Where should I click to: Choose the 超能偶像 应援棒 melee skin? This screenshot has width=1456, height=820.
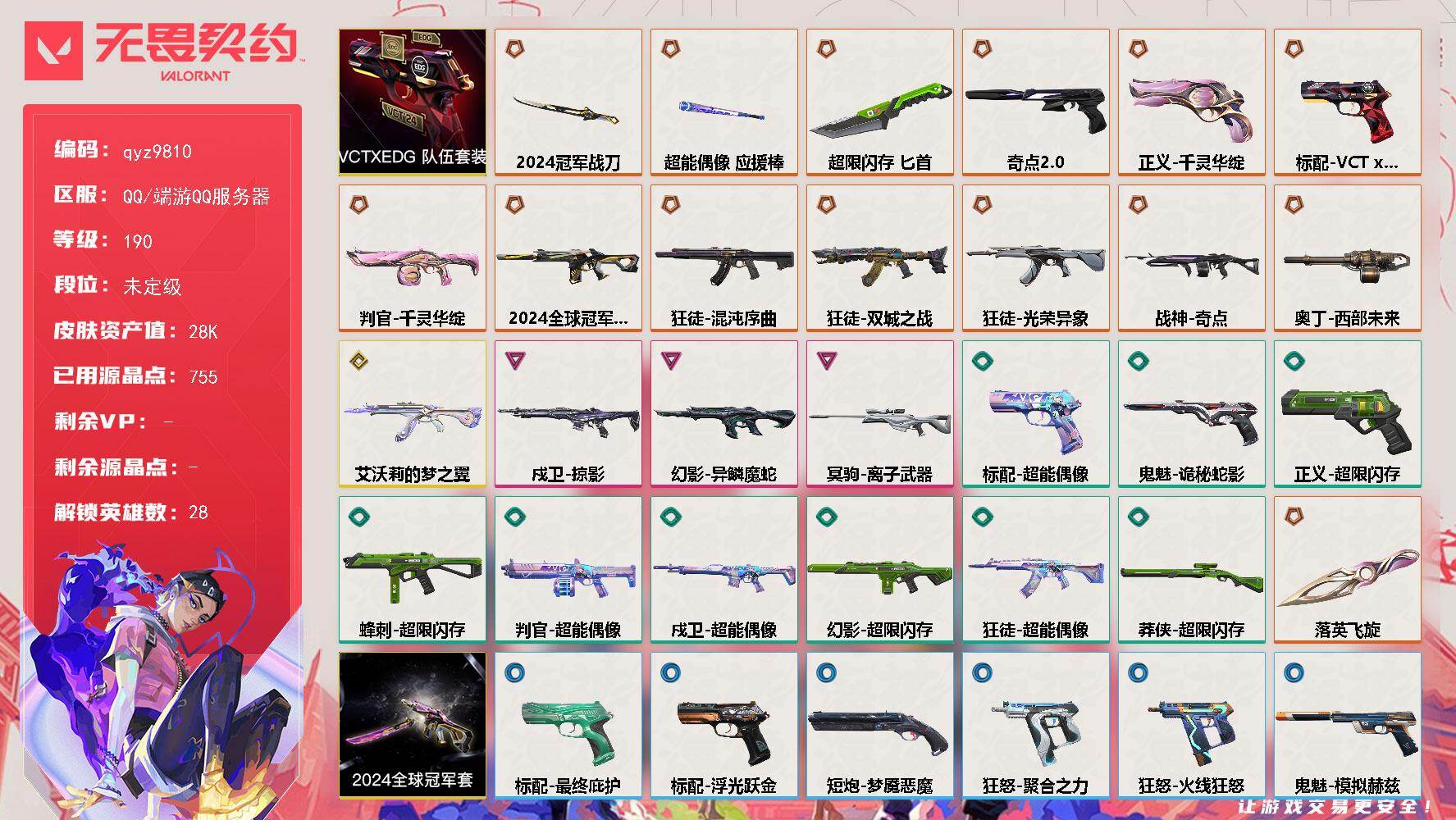click(x=724, y=102)
